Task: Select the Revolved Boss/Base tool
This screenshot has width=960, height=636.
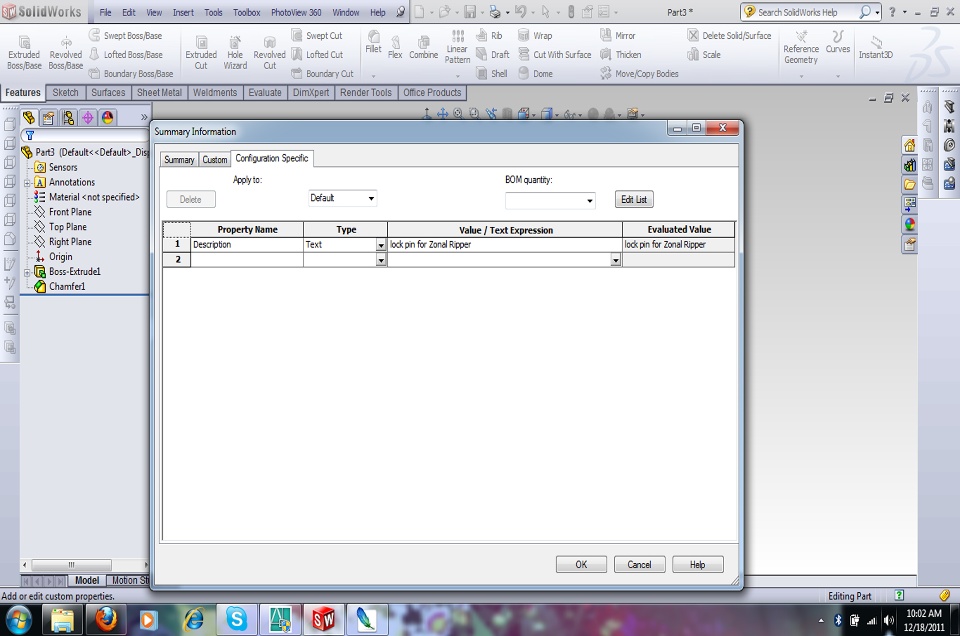Action: coord(66,53)
